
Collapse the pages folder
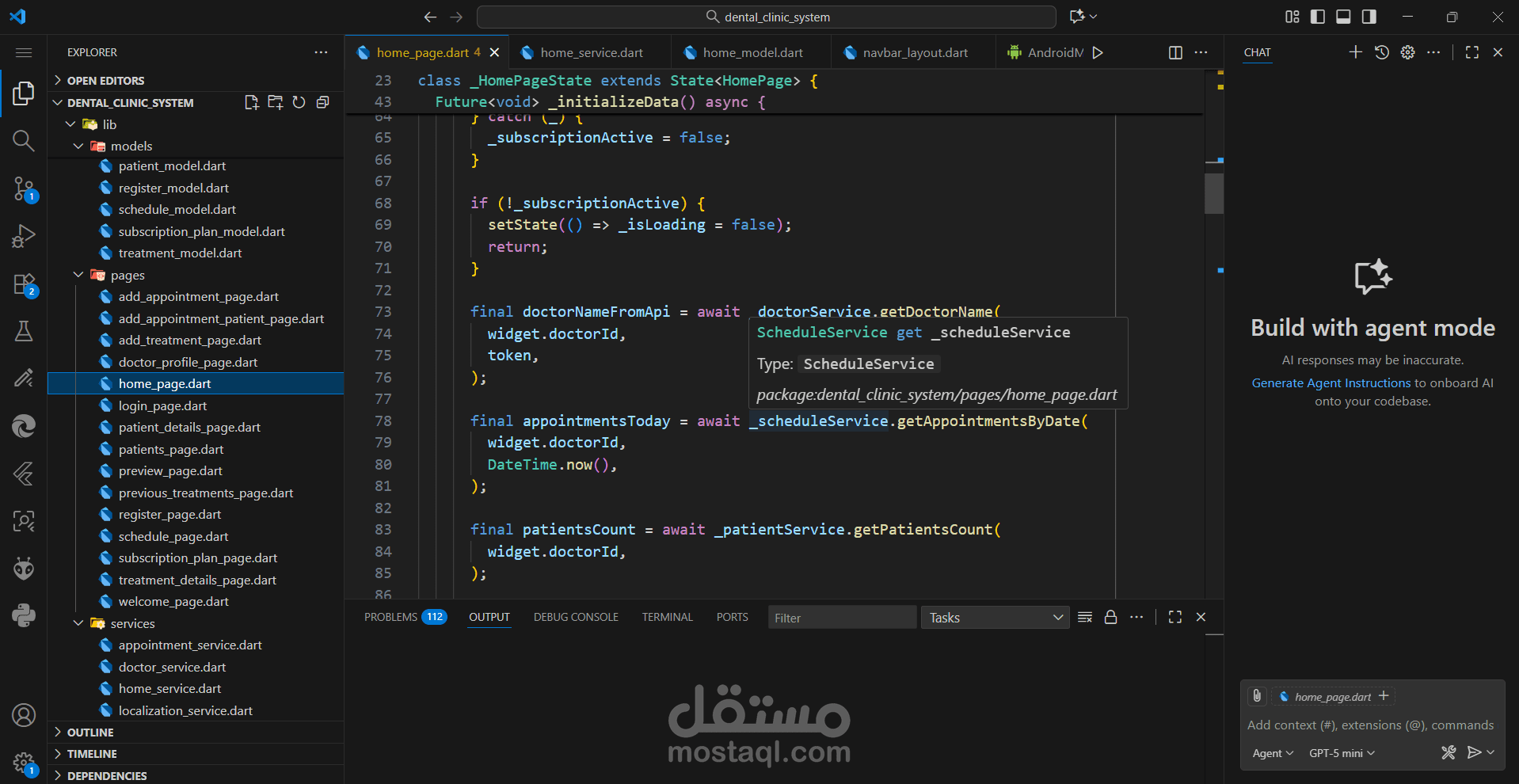(x=196, y=275)
